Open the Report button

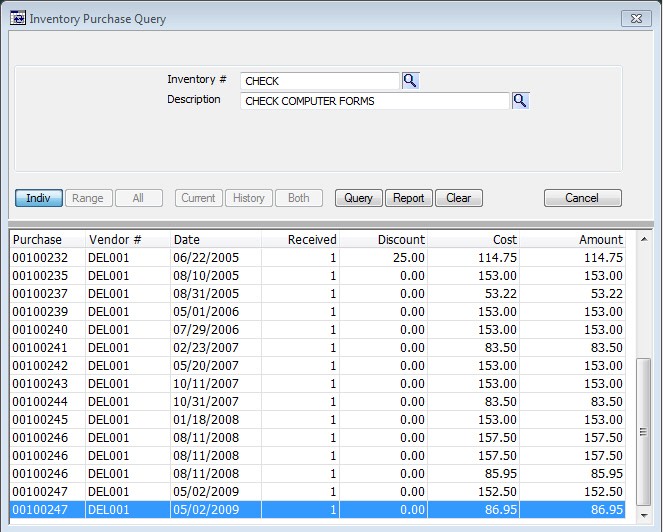pyautogui.click(x=408, y=198)
